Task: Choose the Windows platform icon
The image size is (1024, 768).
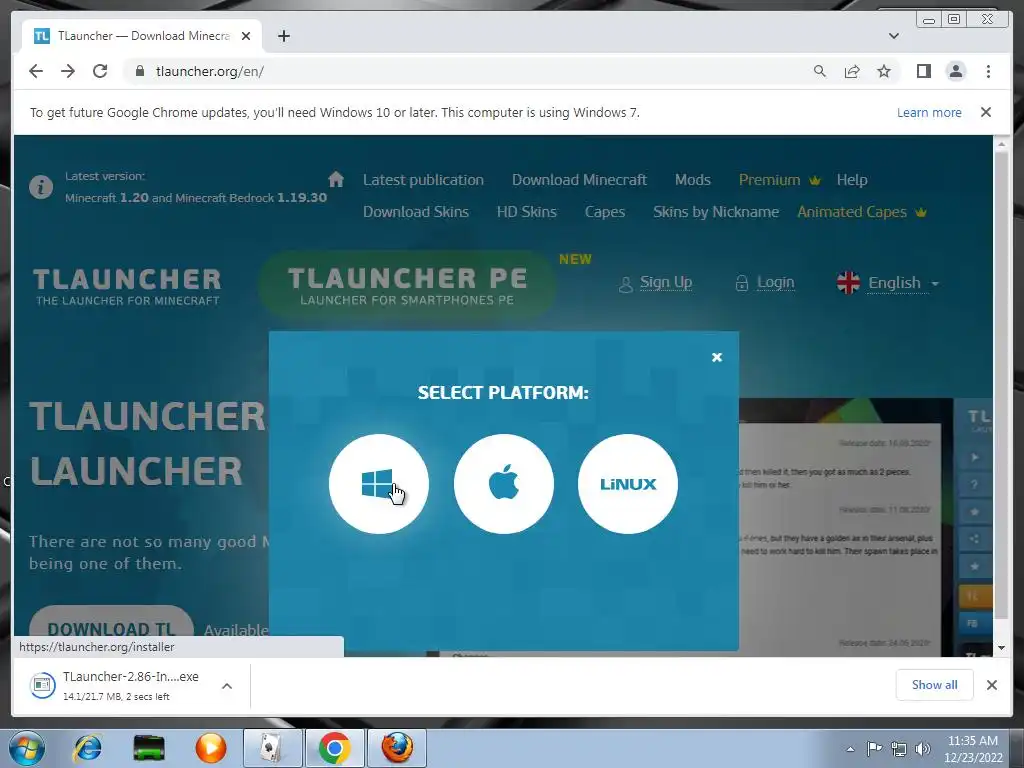Action: 379,484
